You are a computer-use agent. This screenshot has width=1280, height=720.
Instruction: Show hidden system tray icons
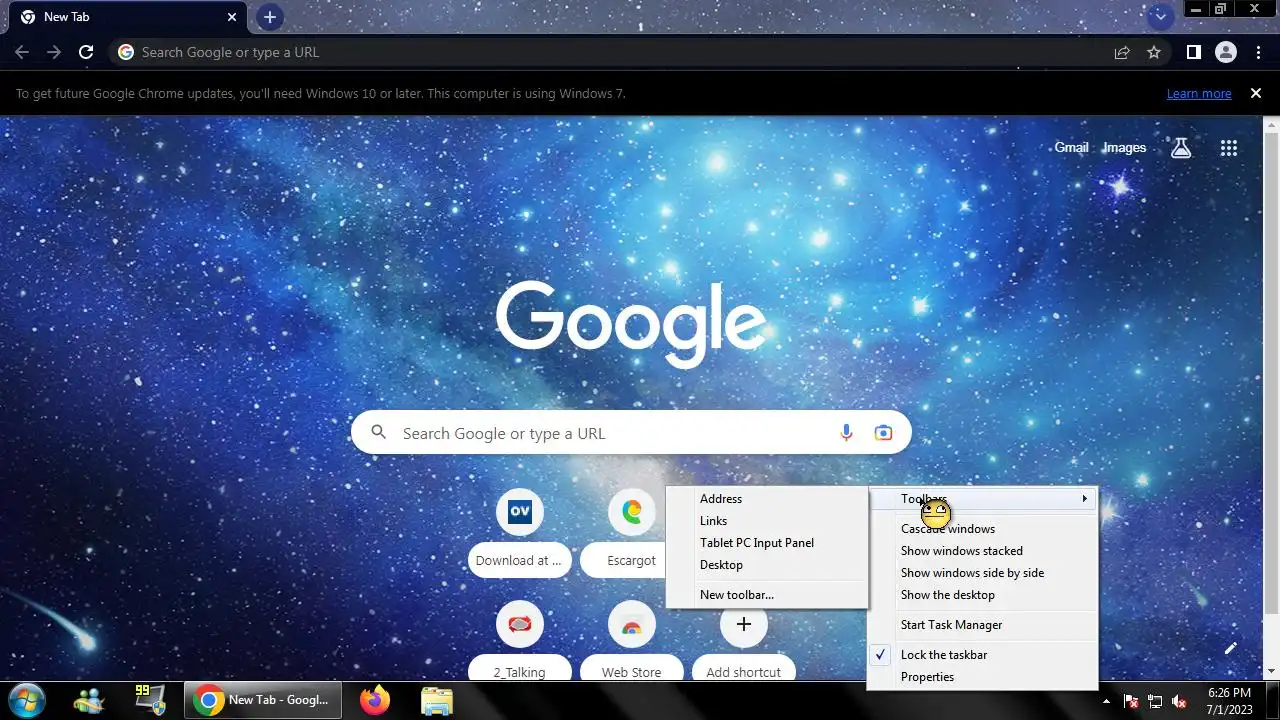tap(1106, 701)
